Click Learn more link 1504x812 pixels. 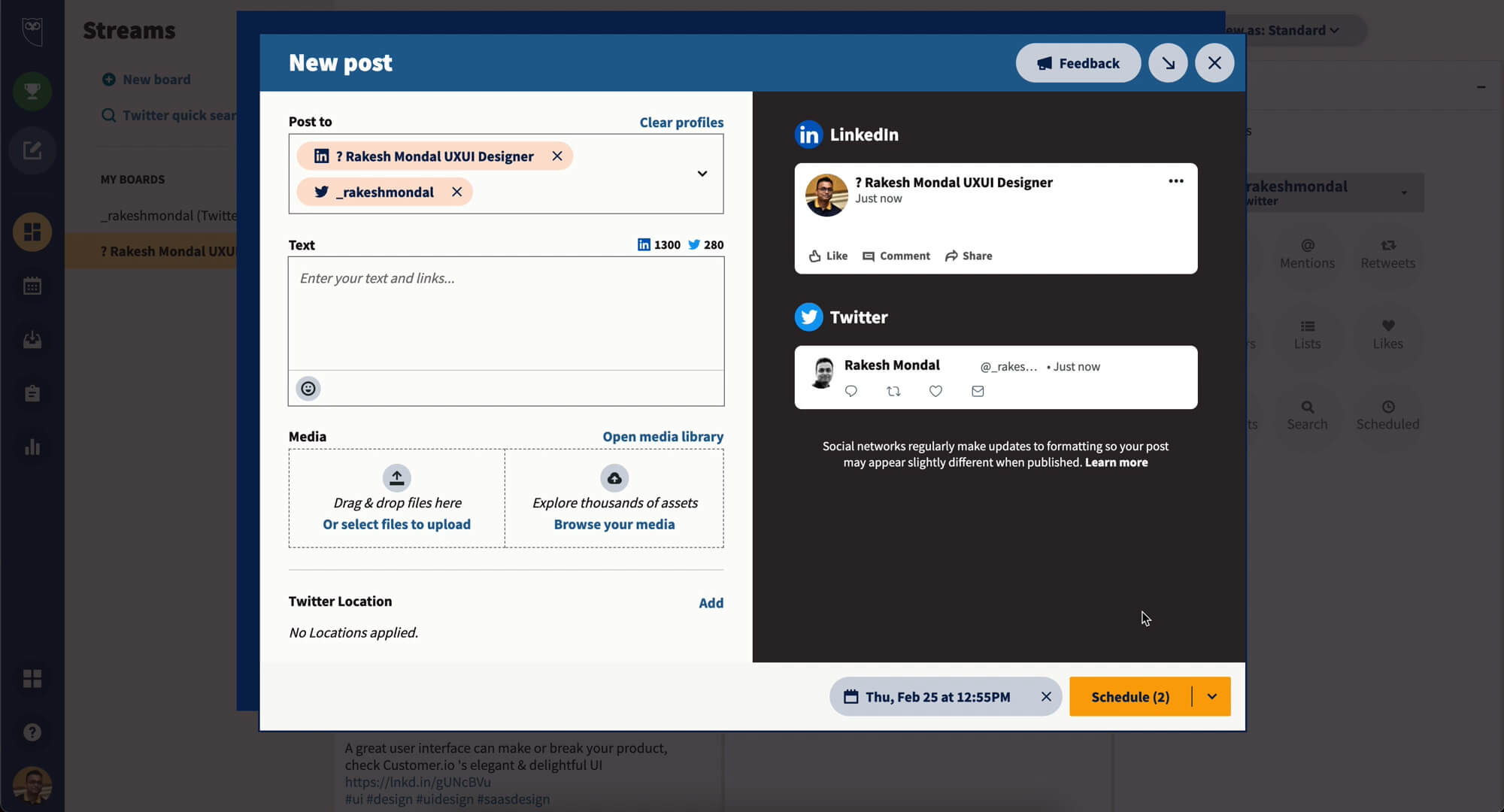tap(1116, 462)
